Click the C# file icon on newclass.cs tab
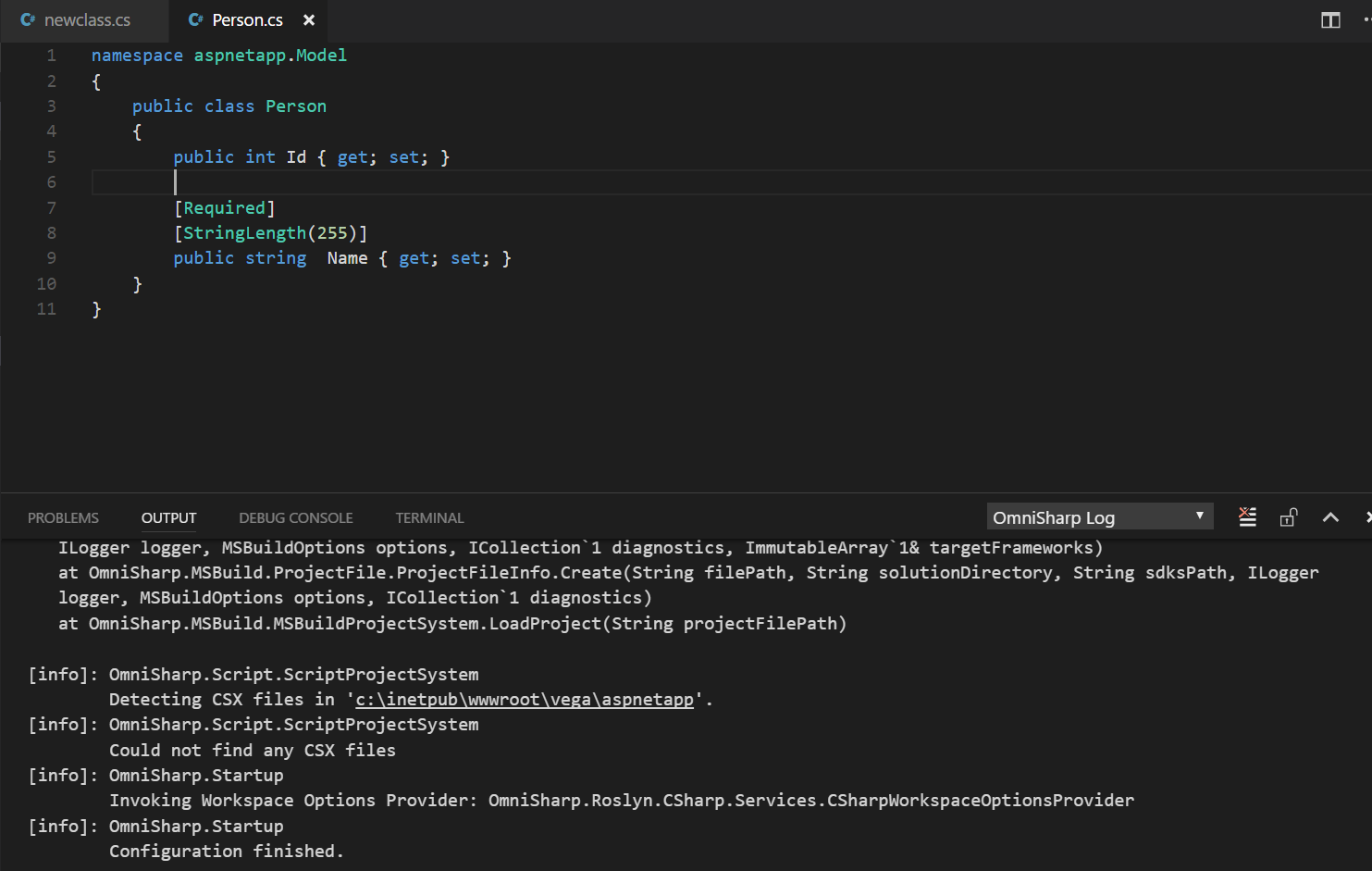 tap(28, 19)
